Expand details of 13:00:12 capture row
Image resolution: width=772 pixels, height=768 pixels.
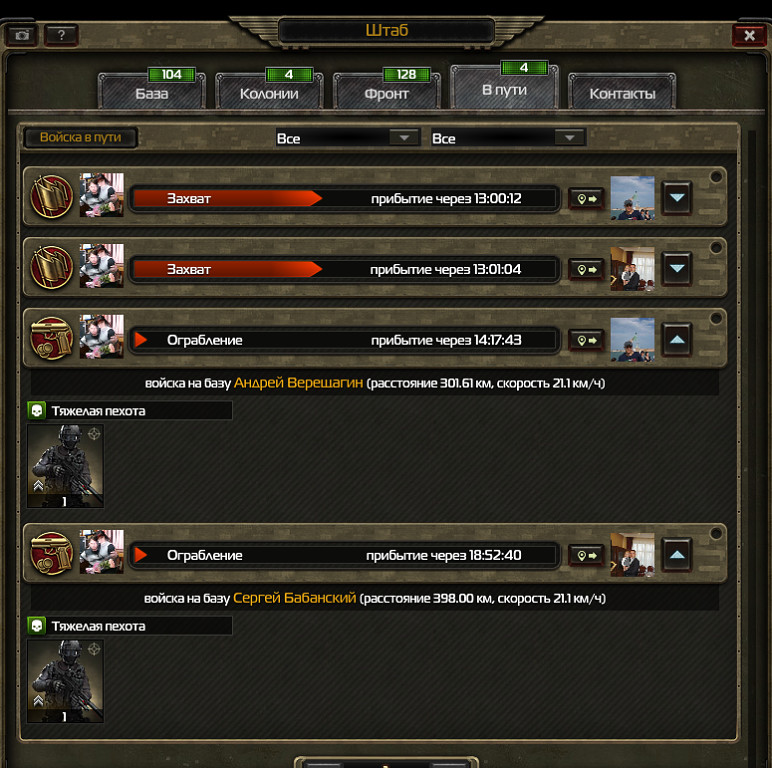pos(677,198)
